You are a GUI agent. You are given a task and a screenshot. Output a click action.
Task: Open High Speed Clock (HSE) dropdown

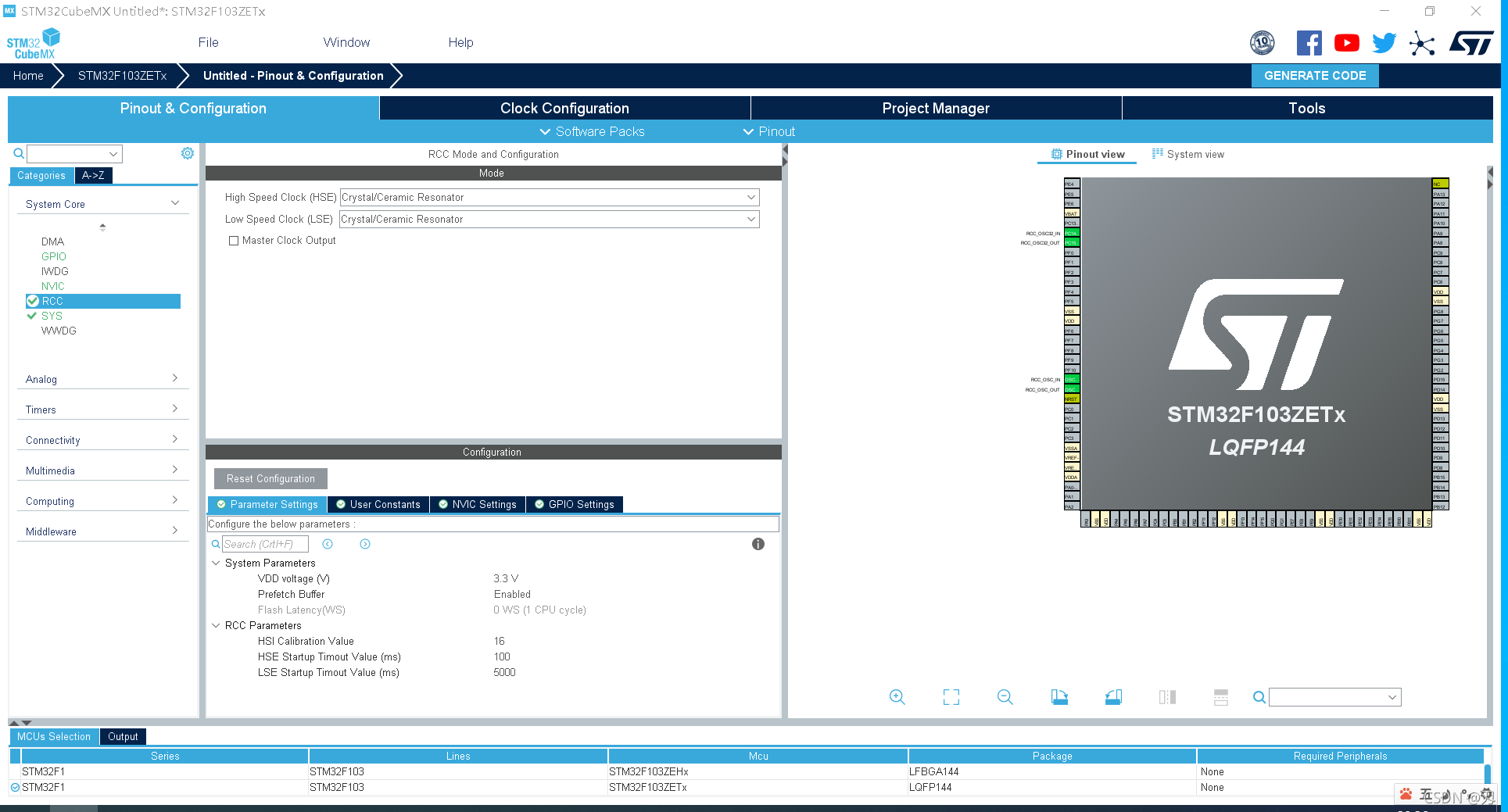tap(550, 198)
